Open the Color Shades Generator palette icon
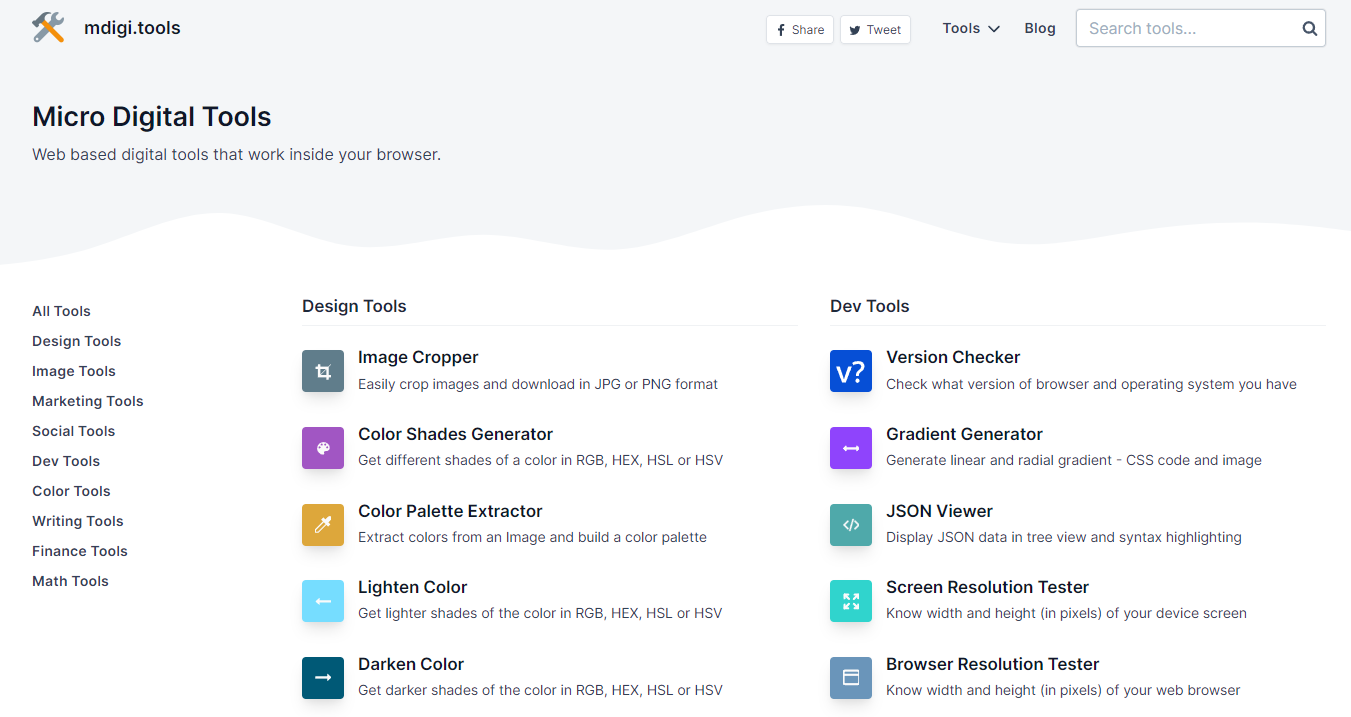This screenshot has height=717, width=1351. tap(323, 448)
